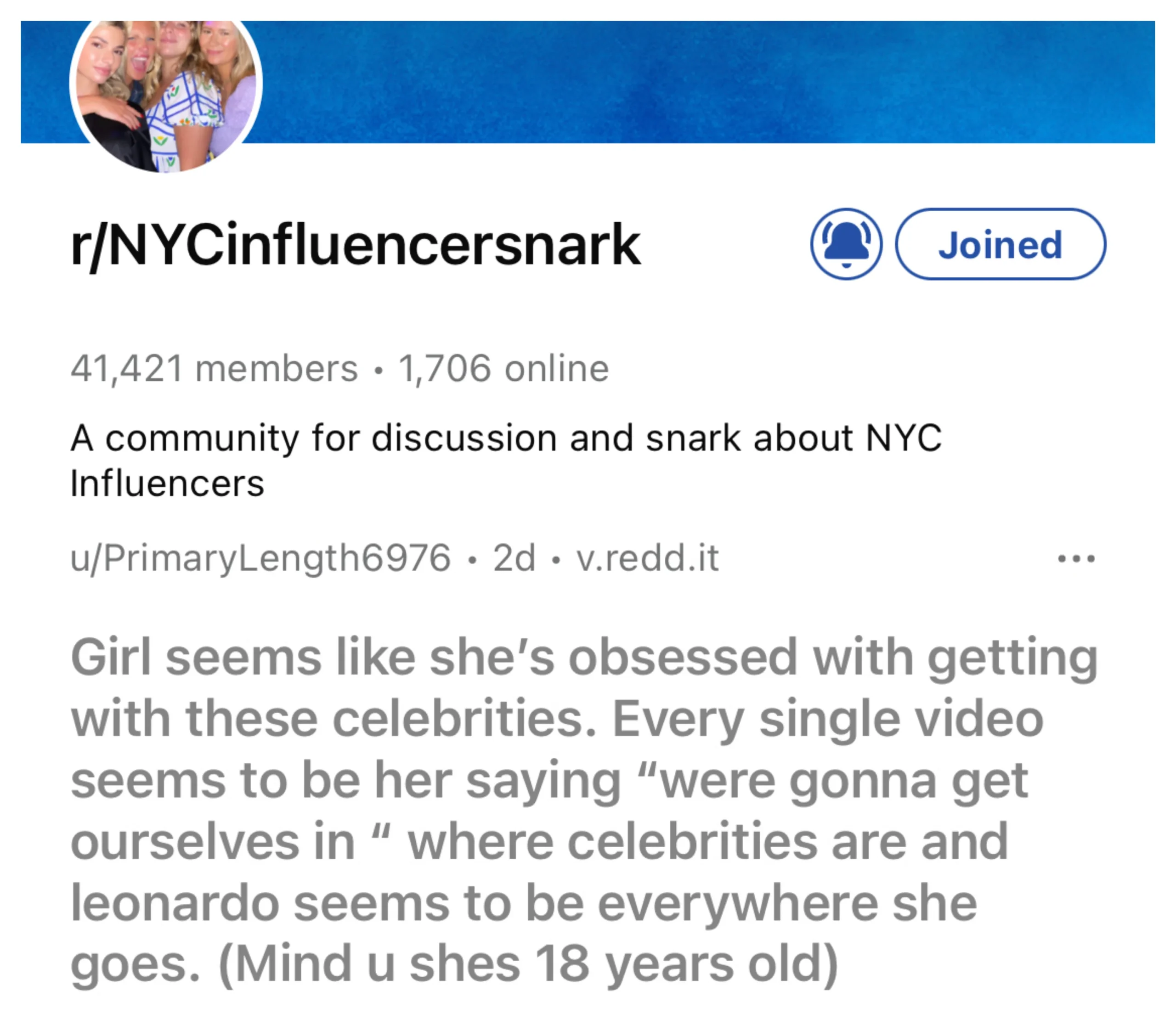The width and height of the screenshot is (1176, 1036).
Task: Click "(Mind u shes 18 years old)" text
Action: 527,965
